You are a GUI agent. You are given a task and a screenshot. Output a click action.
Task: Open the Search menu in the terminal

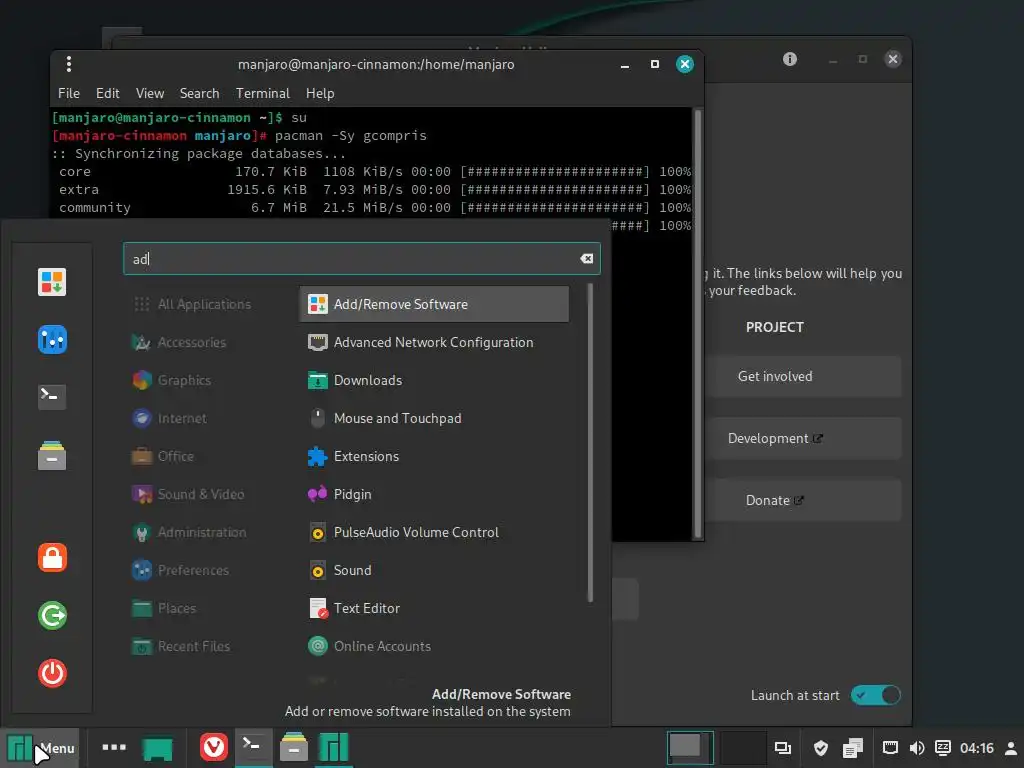click(x=199, y=93)
